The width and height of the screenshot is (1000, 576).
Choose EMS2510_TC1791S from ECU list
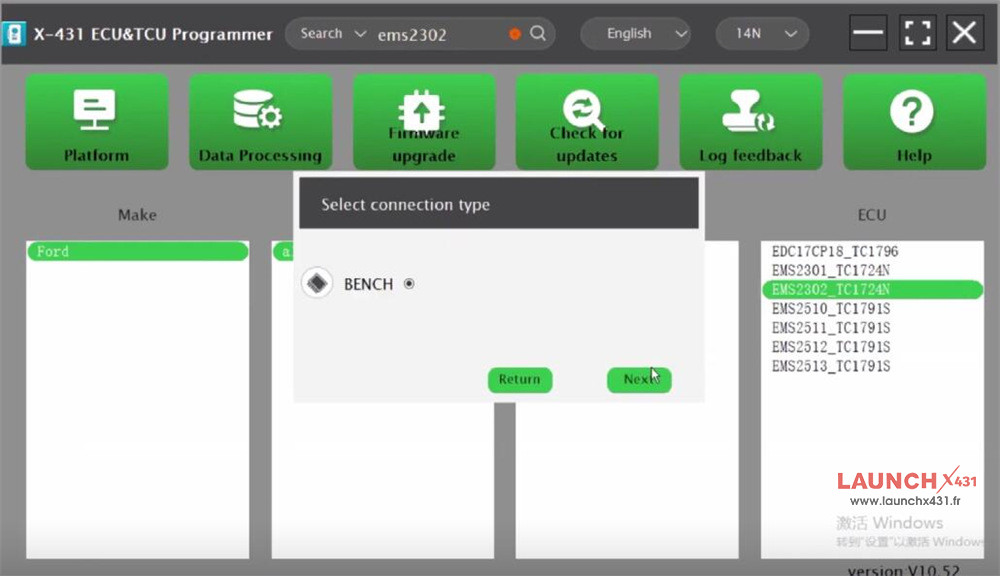pyautogui.click(x=830, y=309)
